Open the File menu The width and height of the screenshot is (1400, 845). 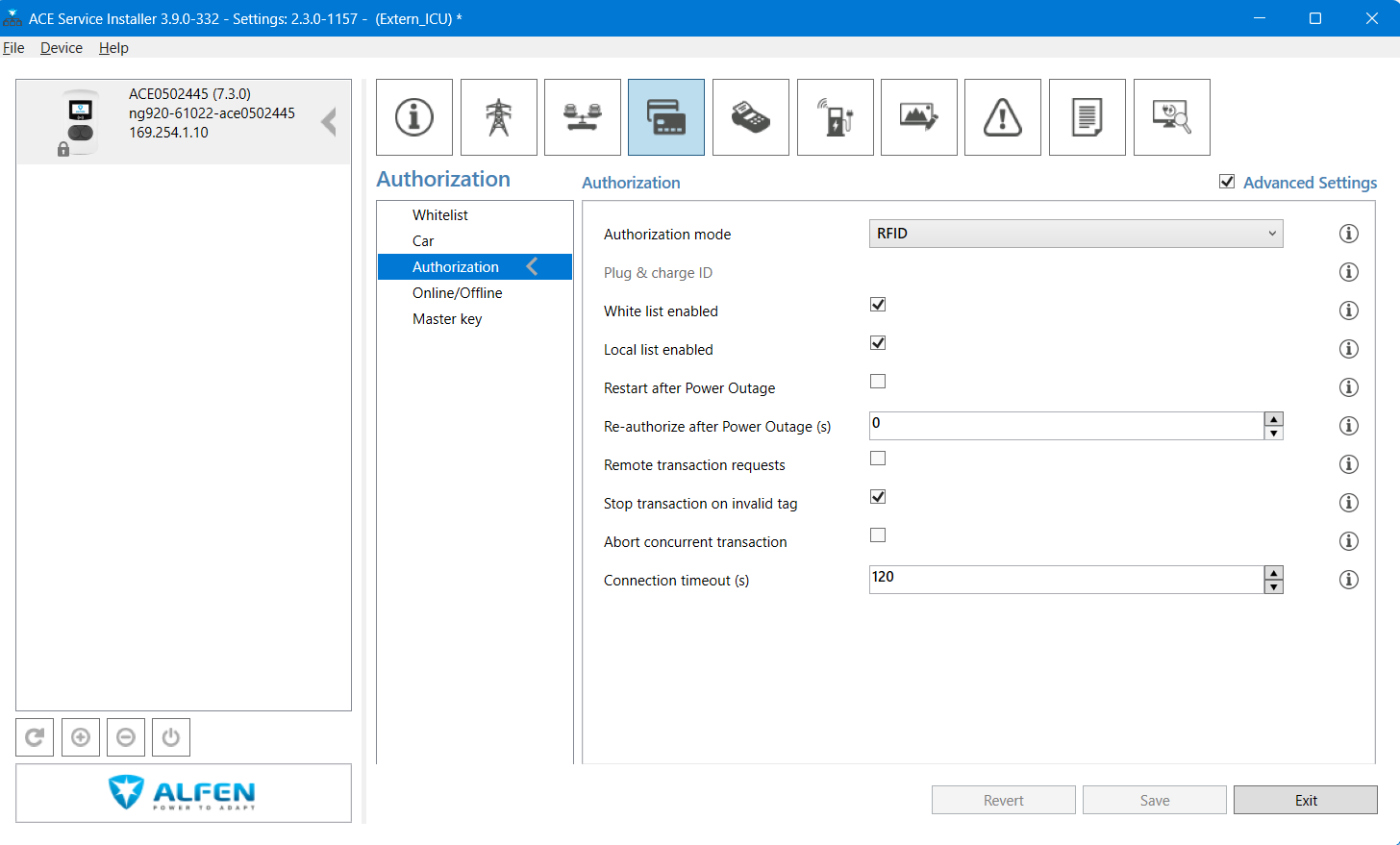pos(13,48)
